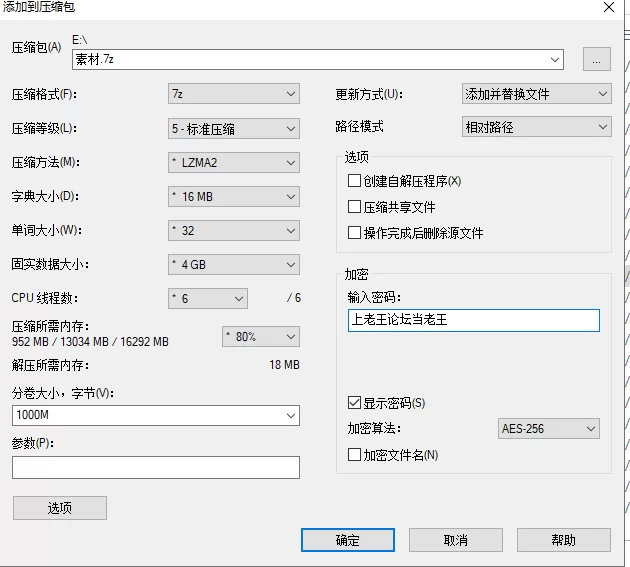630x567 pixels.
Task: Select the 加密算法 AES-256 dropdown
Action: pyautogui.click(x=548, y=429)
